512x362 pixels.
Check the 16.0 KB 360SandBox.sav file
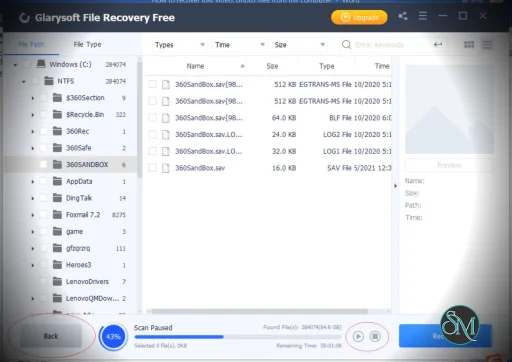[x=152, y=168]
